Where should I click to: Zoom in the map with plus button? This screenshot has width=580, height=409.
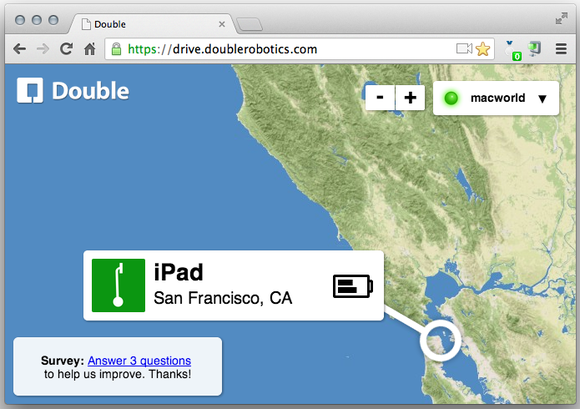pyautogui.click(x=410, y=98)
